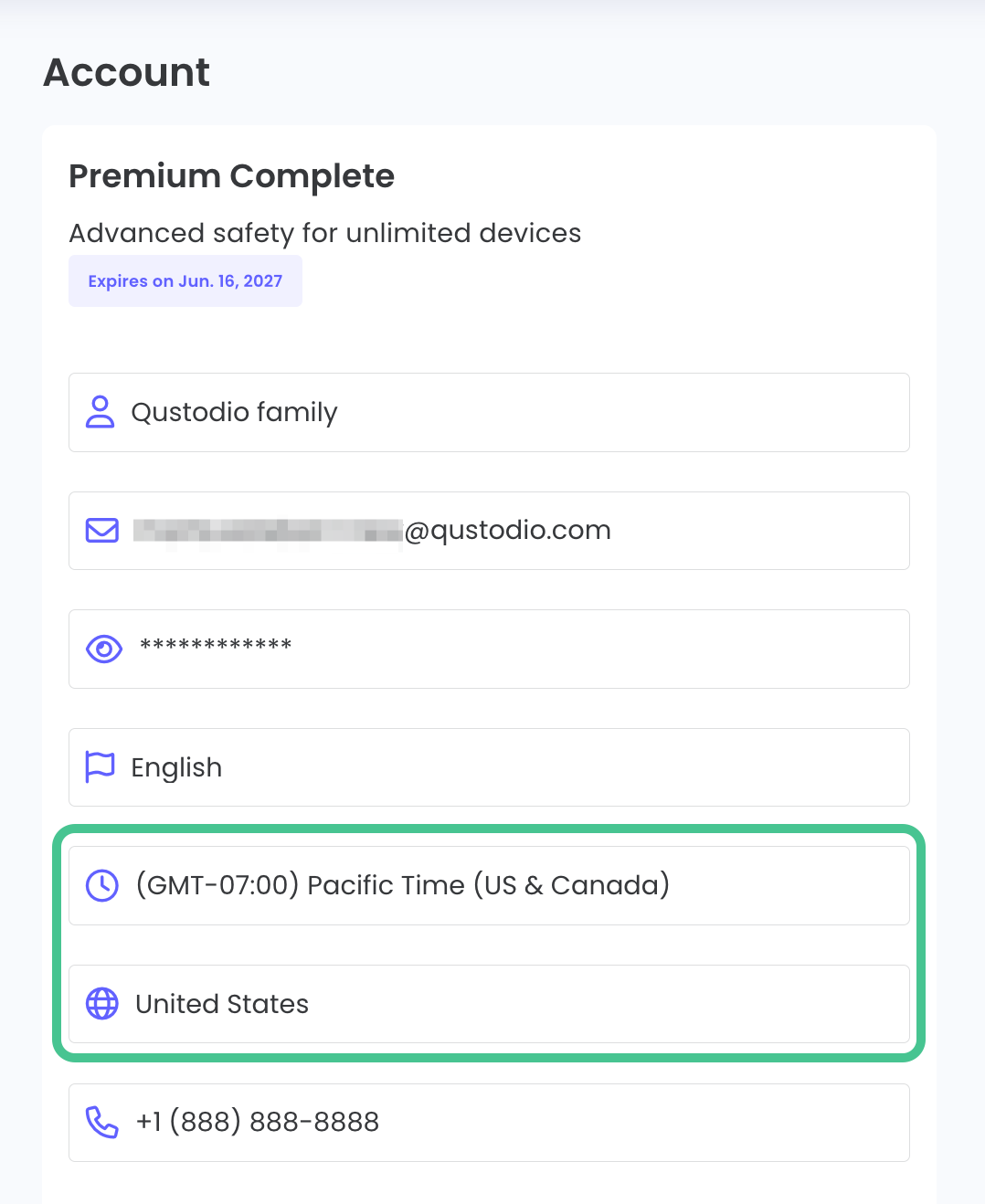Viewport: 985px width, 1204px height.
Task: Open the language selector showing English
Action: (x=489, y=767)
